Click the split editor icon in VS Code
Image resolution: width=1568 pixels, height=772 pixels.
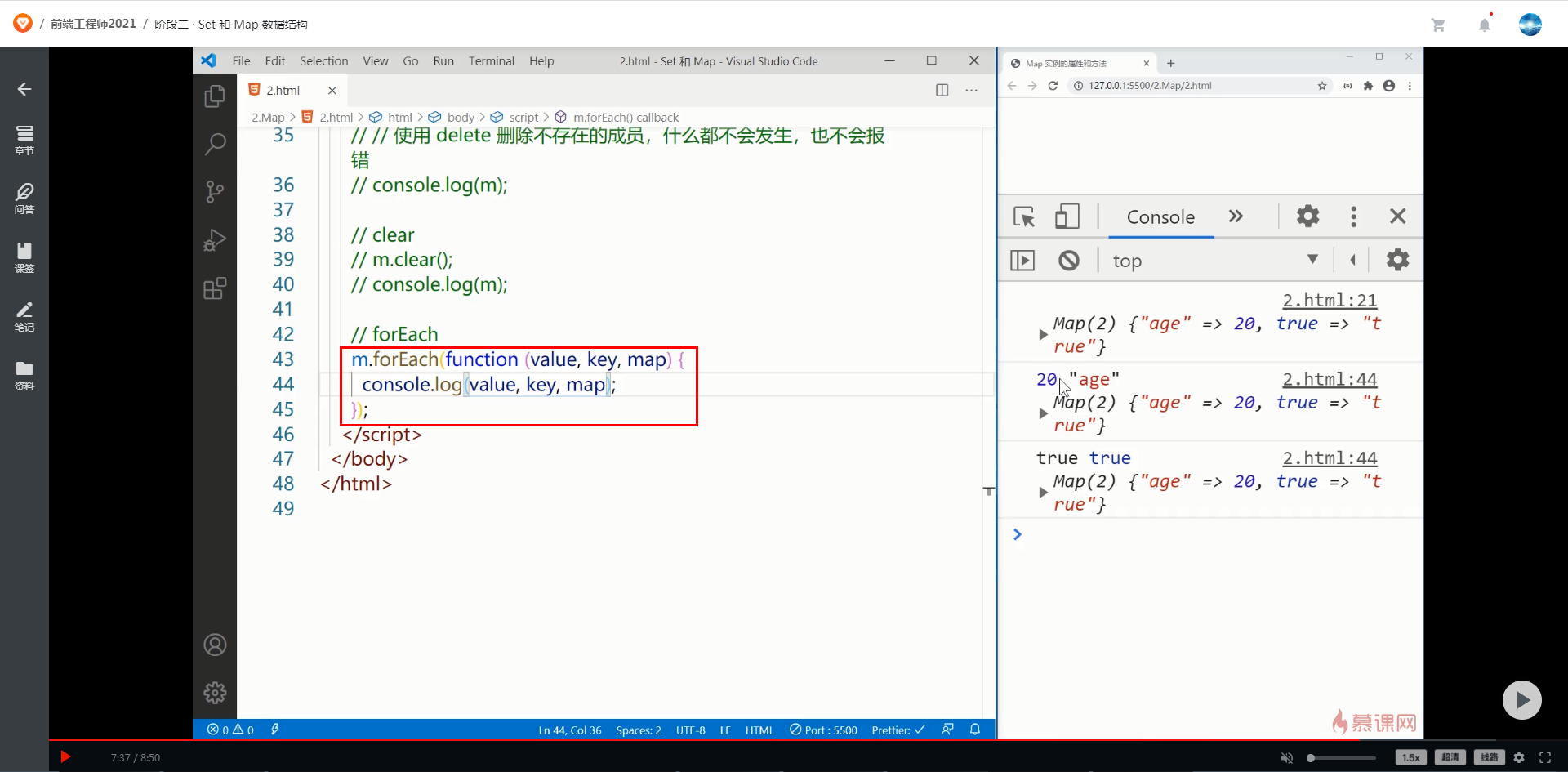click(942, 90)
